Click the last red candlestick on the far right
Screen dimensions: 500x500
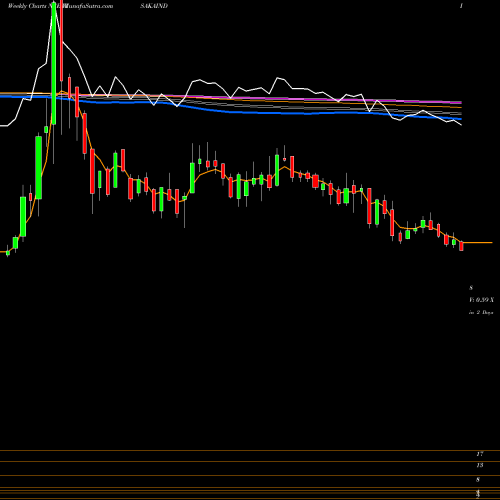tap(461, 246)
